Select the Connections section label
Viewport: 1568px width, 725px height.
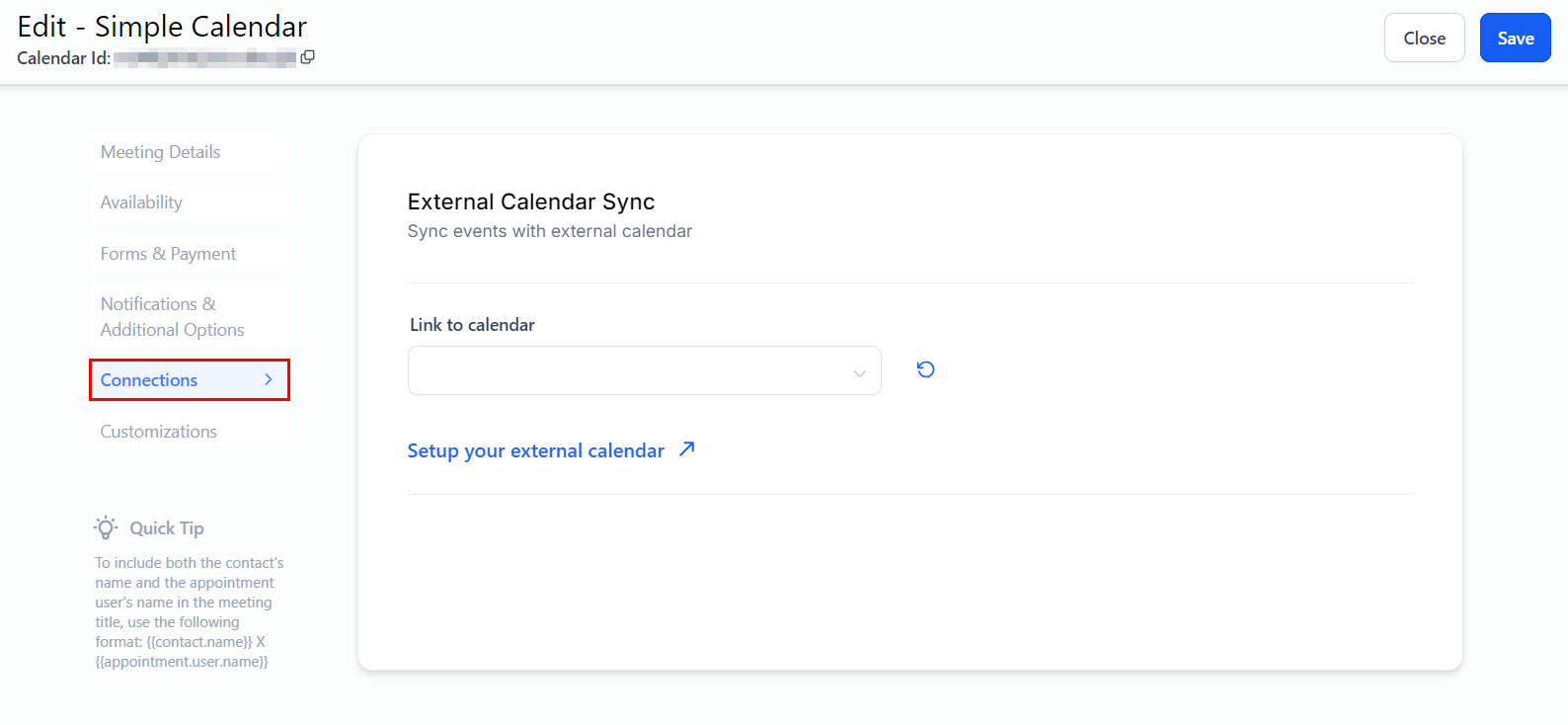point(149,380)
